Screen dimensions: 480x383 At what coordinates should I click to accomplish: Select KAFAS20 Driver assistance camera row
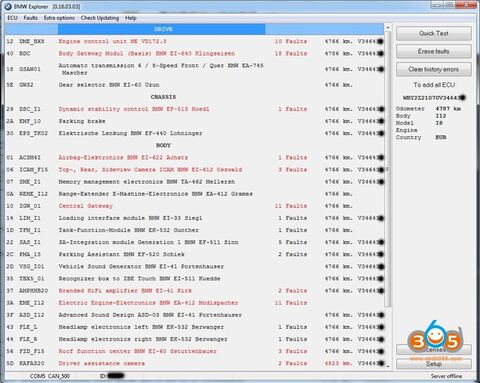[x=195, y=363]
